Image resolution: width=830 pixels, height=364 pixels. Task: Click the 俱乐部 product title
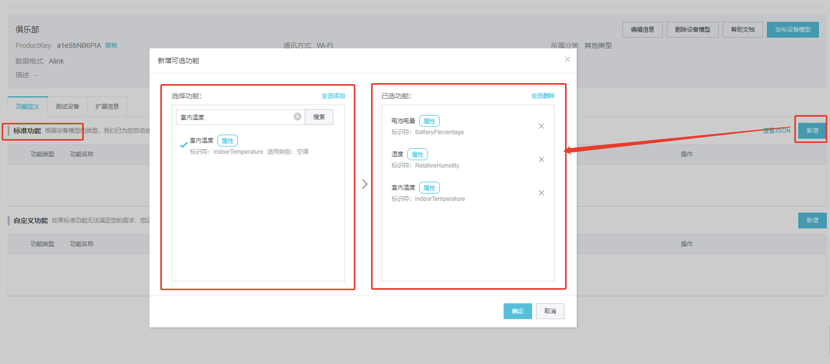coord(28,30)
